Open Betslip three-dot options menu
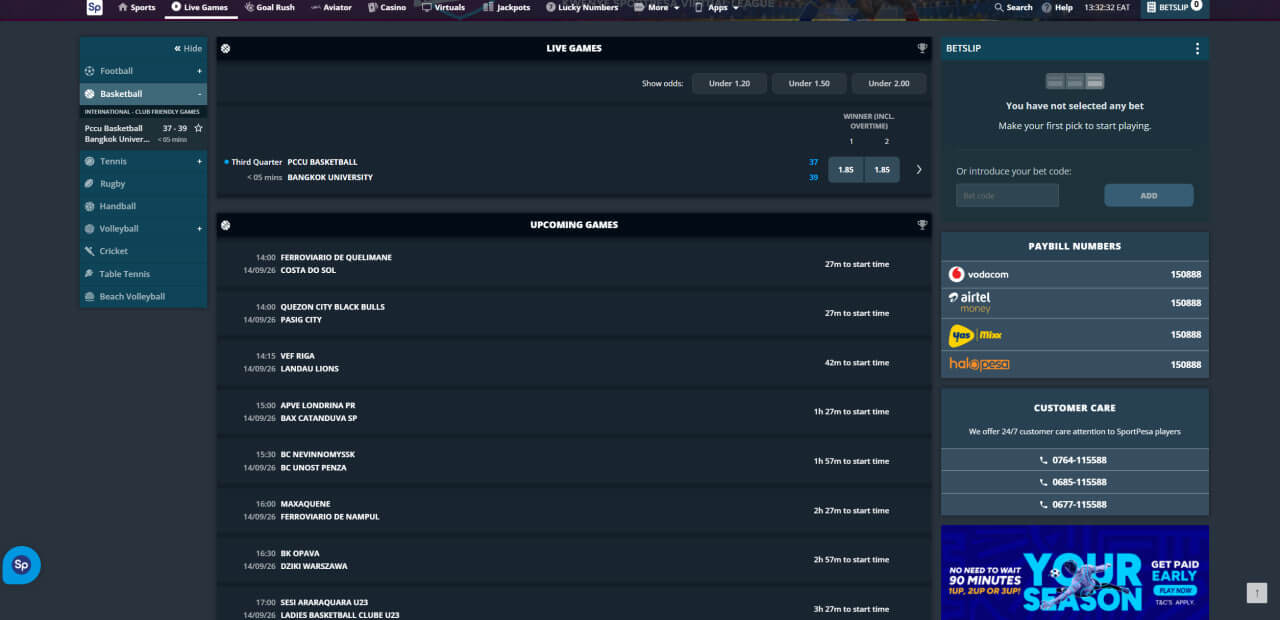Image resolution: width=1280 pixels, height=620 pixels. tap(1197, 48)
